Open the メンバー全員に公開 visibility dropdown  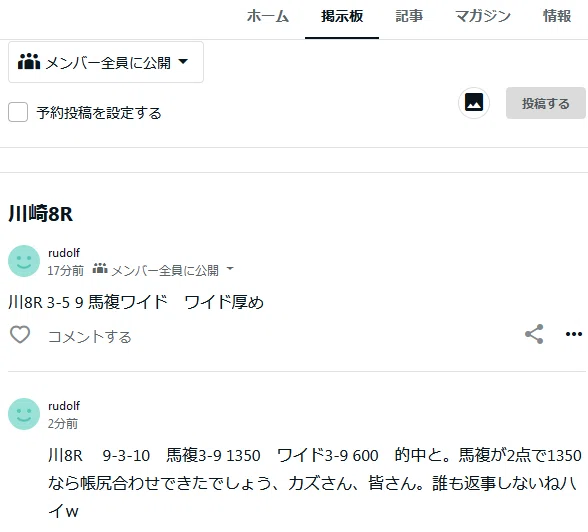click(x=106, y=62)
